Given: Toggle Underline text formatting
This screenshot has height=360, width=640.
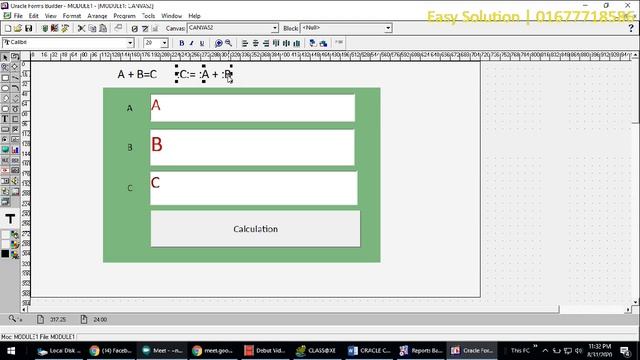Looking at the screenshot, I should 202,43.
